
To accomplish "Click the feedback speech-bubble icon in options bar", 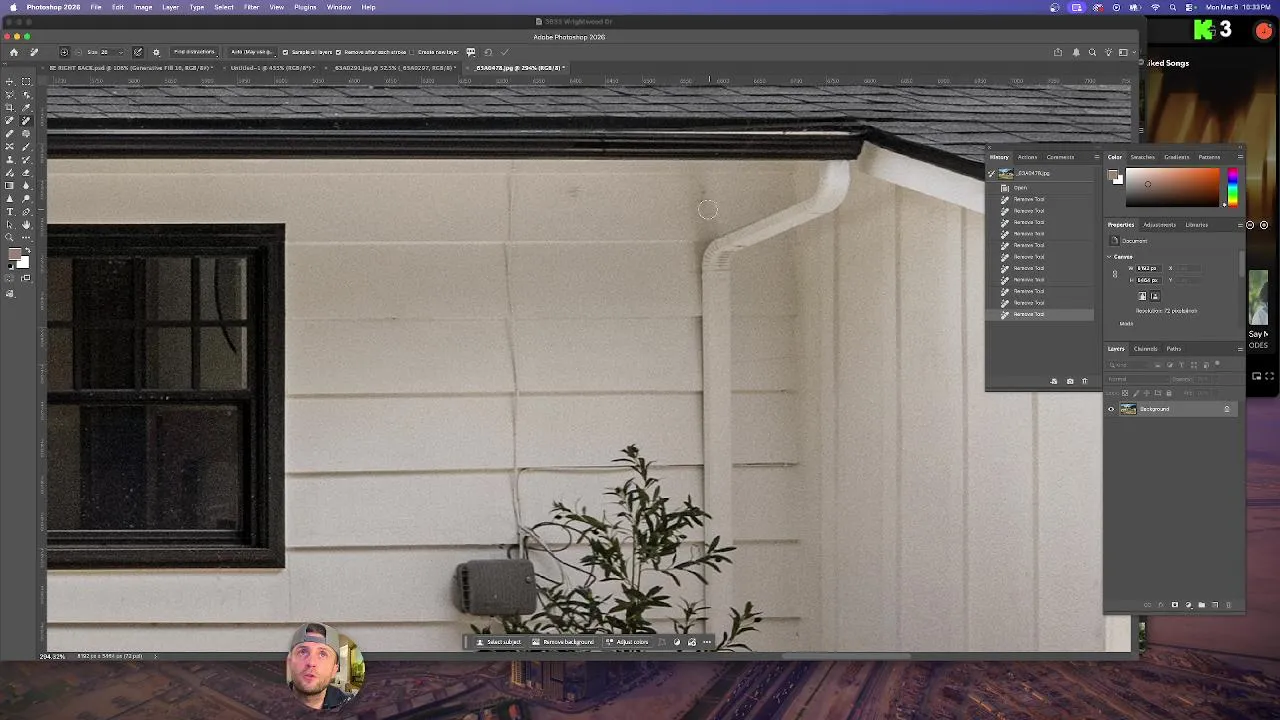I will pyautogui.click(x=470, y=52).
